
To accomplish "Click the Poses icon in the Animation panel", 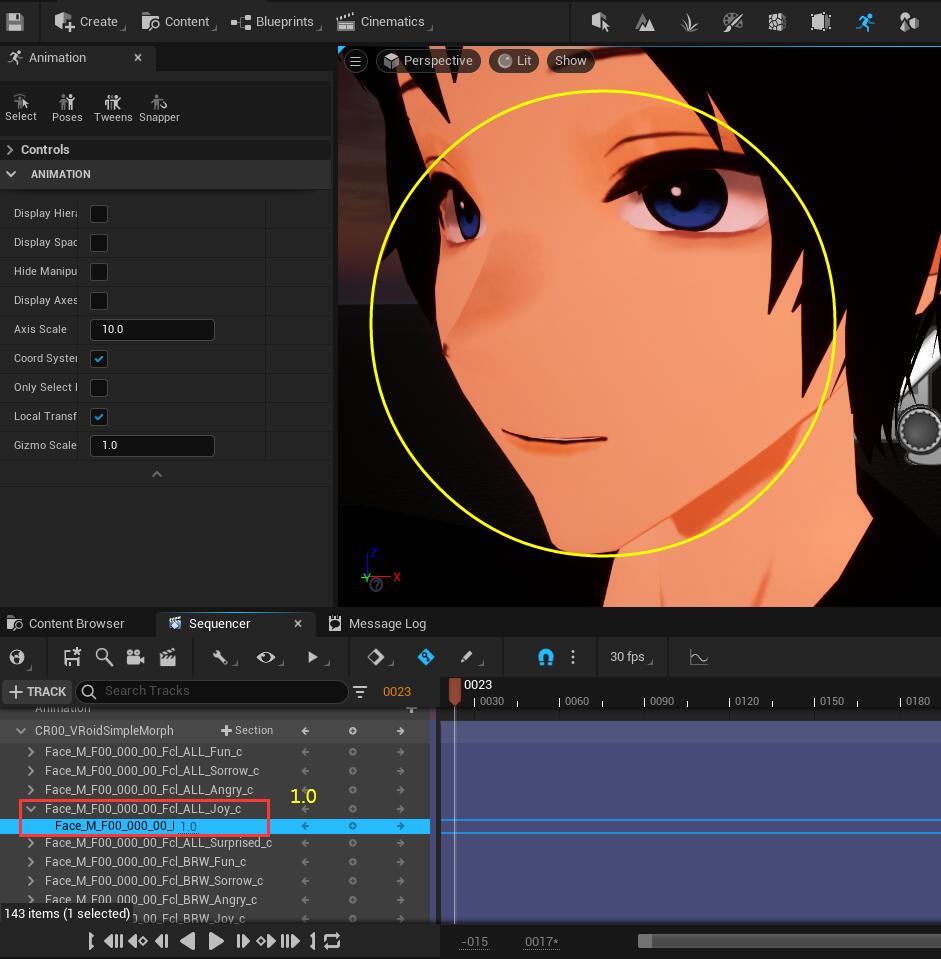I will coord(66,105).
